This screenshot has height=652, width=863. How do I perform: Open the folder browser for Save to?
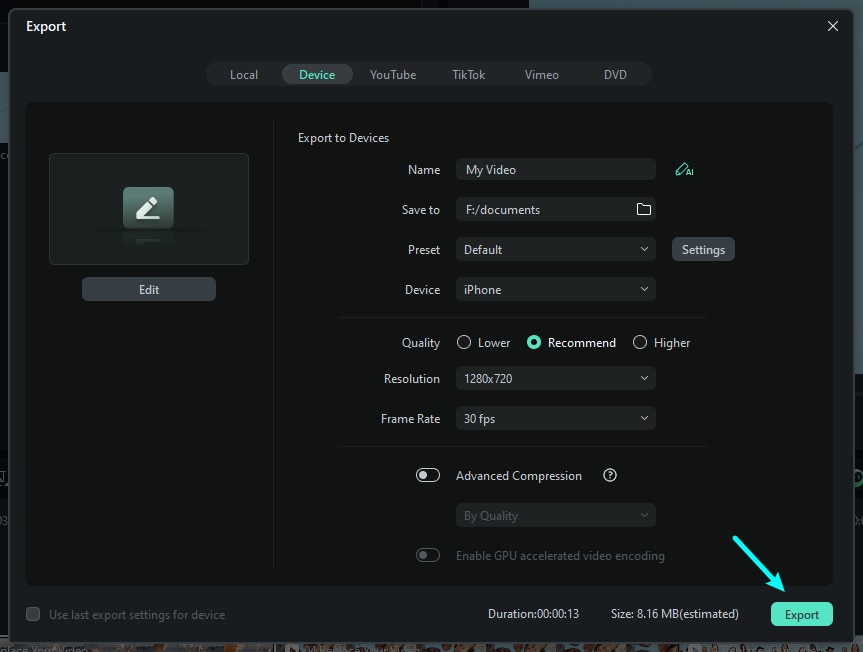point(645,209)
